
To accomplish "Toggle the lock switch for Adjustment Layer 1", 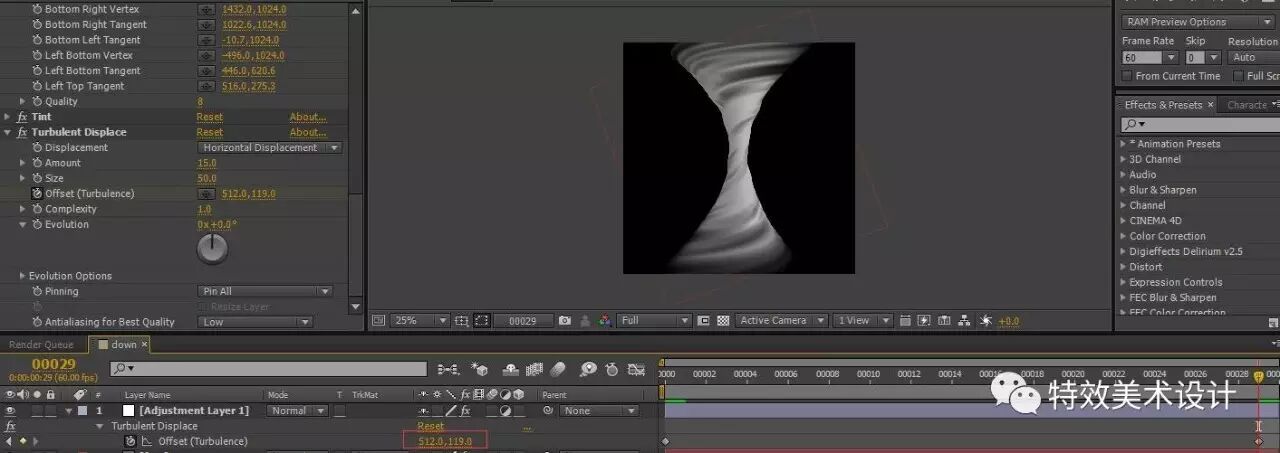I will click(x=50, y=410).
